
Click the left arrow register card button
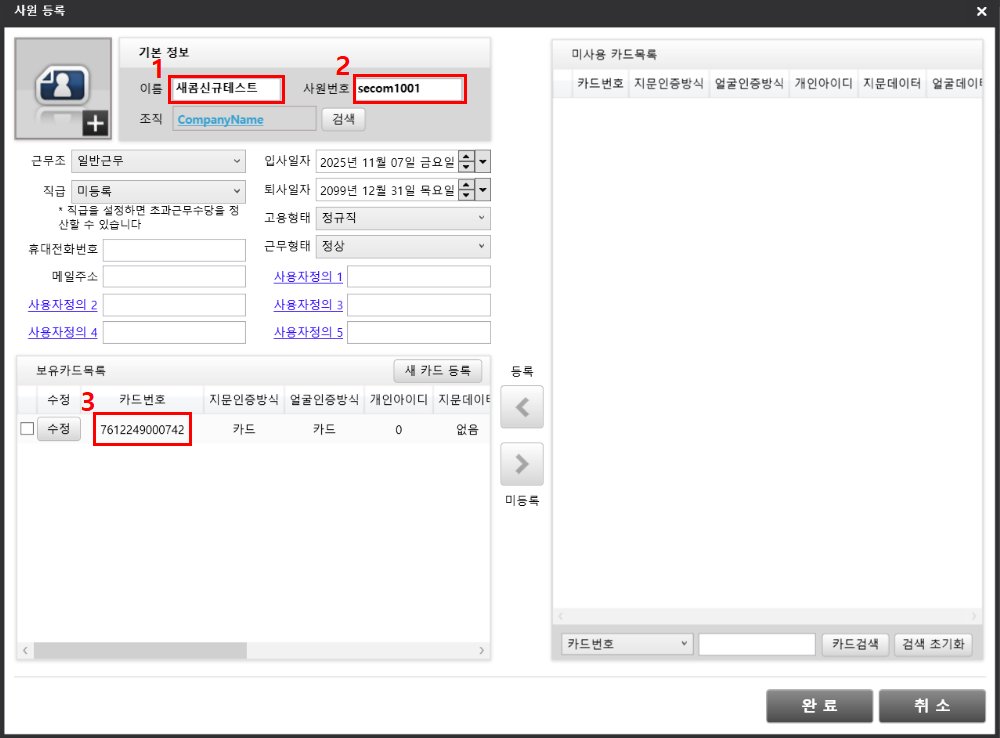(521, 407)
